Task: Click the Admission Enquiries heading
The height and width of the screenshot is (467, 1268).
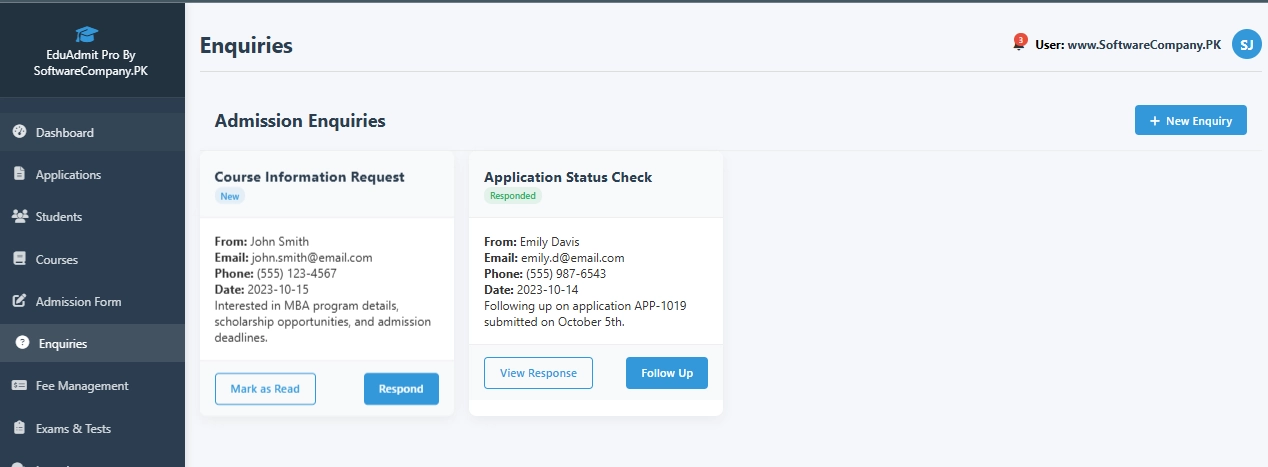Action: [300, 120]
